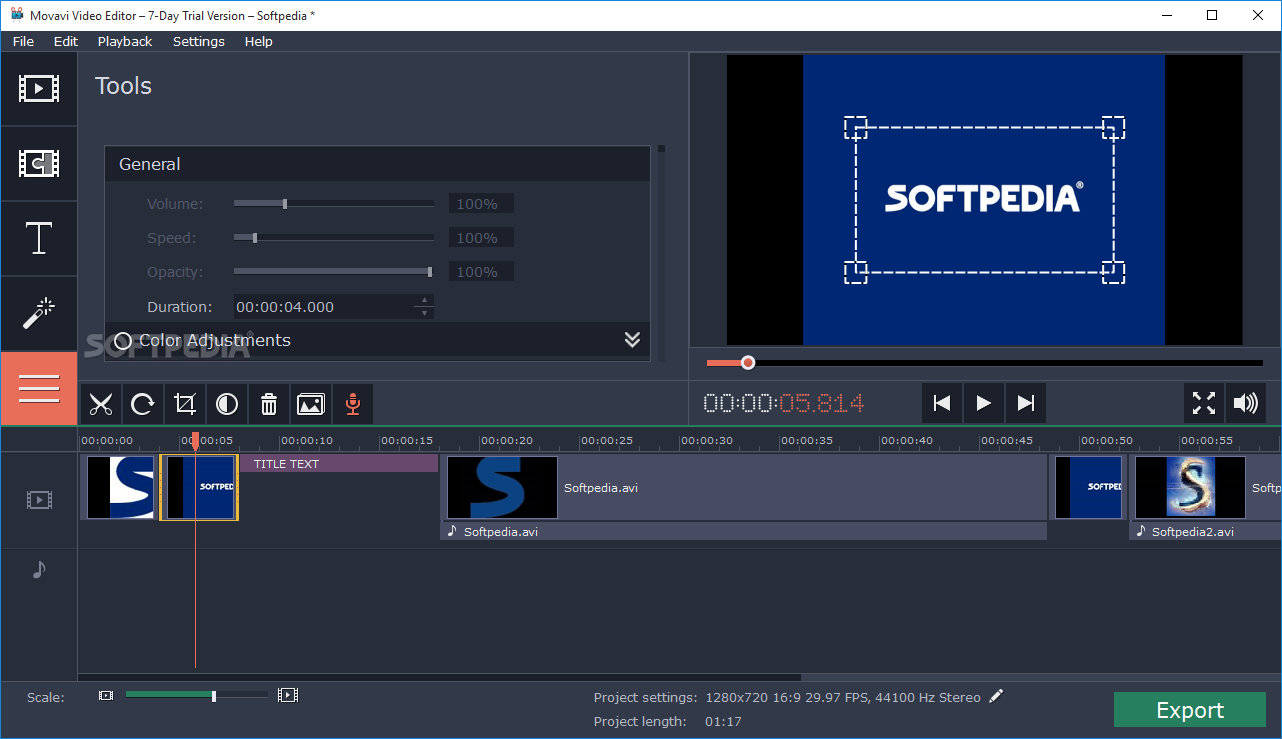This screenshot has width=1282, height=739.
Task: Click the project settings 1280x720 text
Action: click(x=843, y=697)
